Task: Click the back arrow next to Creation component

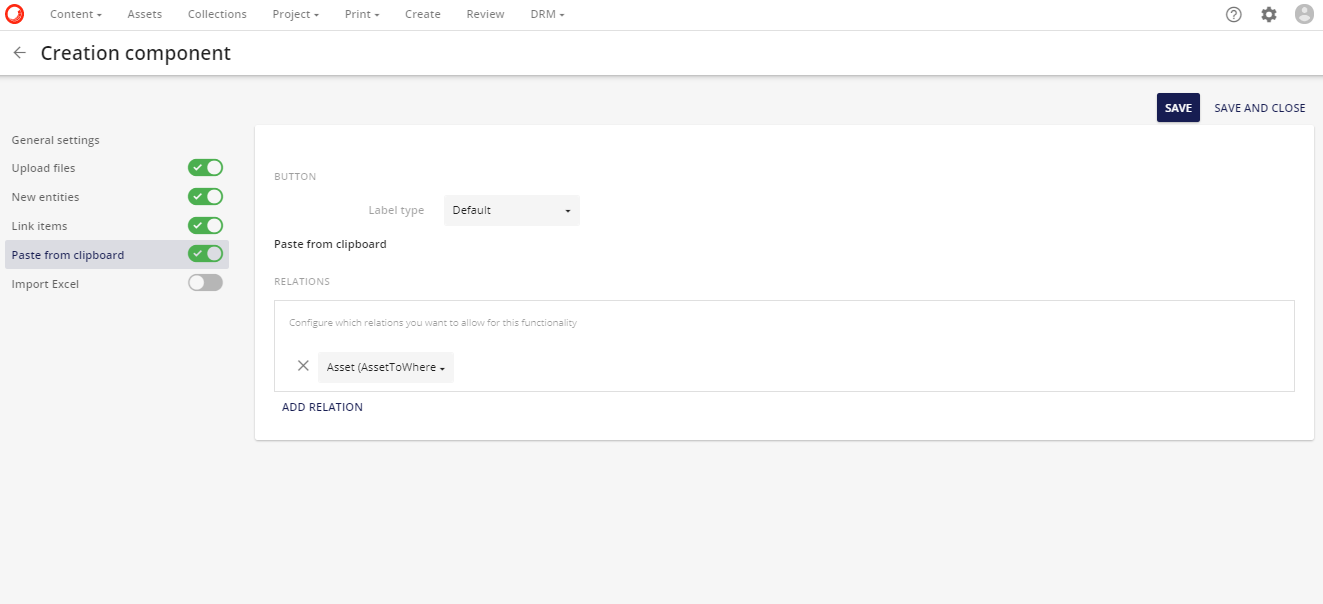Action: click(18, 52)
